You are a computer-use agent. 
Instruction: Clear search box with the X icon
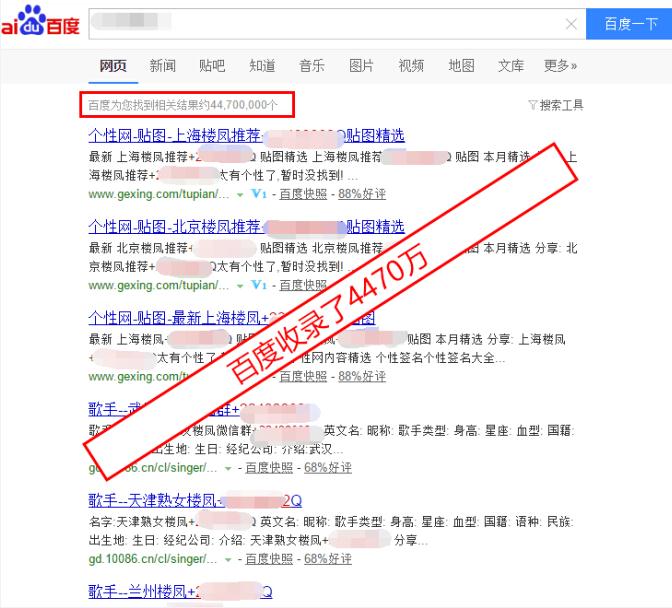[571, 24]
